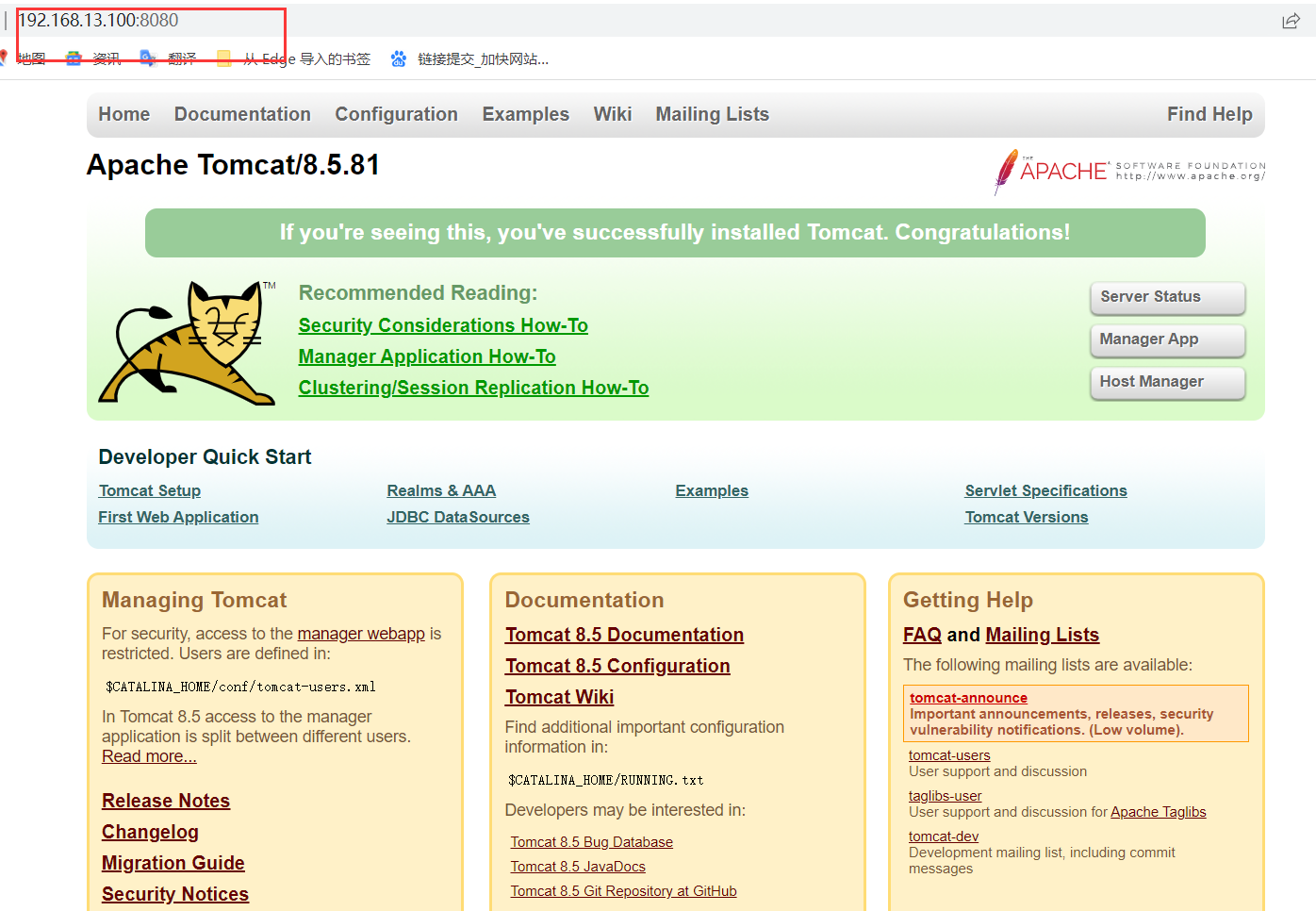This screenshot has height=911, width=1316.
Task: Open the tomcat-dev mailing list link
Action: tap(944, 836)
